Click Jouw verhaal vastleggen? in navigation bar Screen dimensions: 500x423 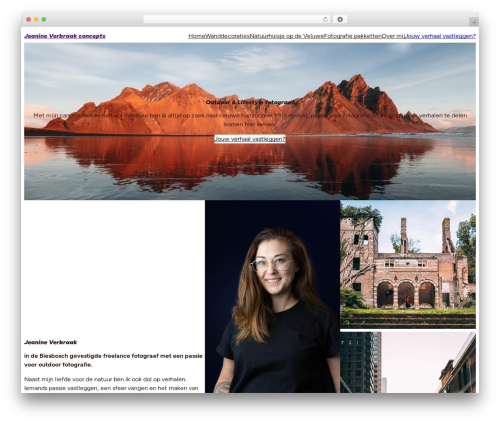coord(440,36)
